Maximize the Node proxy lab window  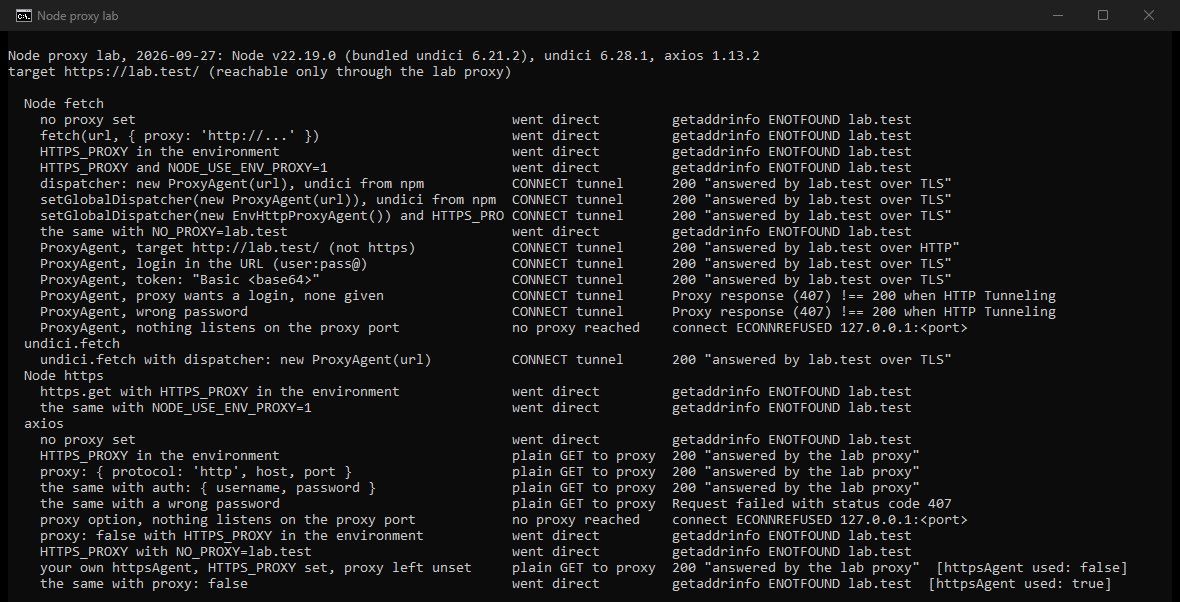pos(1103,15)
